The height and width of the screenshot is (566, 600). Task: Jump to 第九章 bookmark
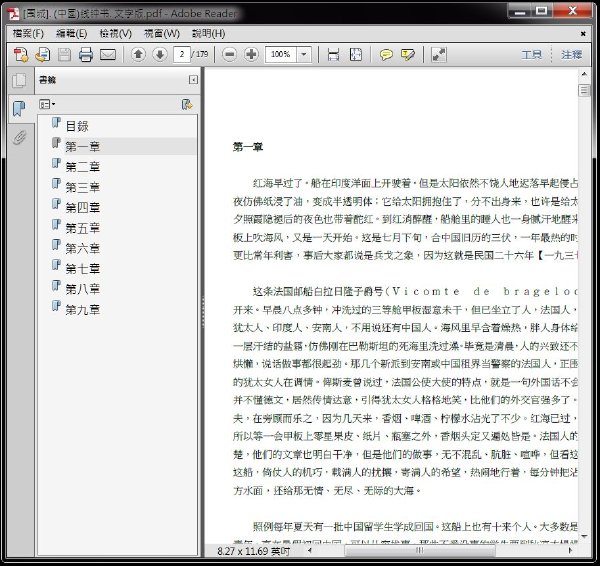(x=83, y=310)
